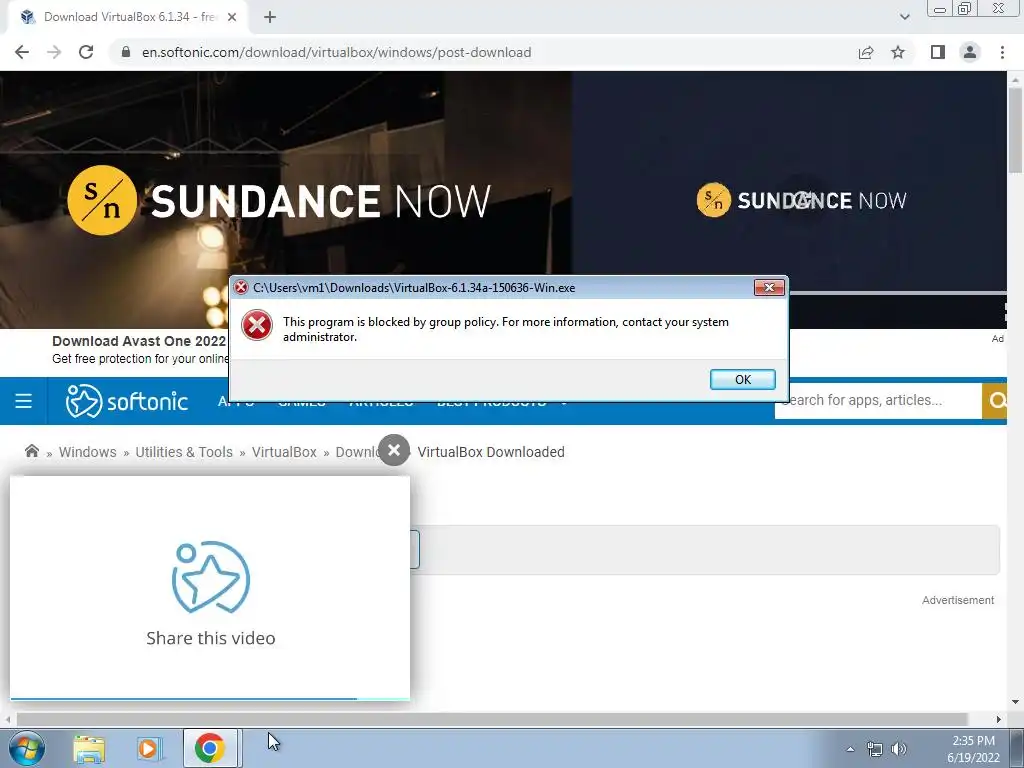Click the orange search magnifier button
Viewport: 1024px width, 768px height.
pos(995,400)
